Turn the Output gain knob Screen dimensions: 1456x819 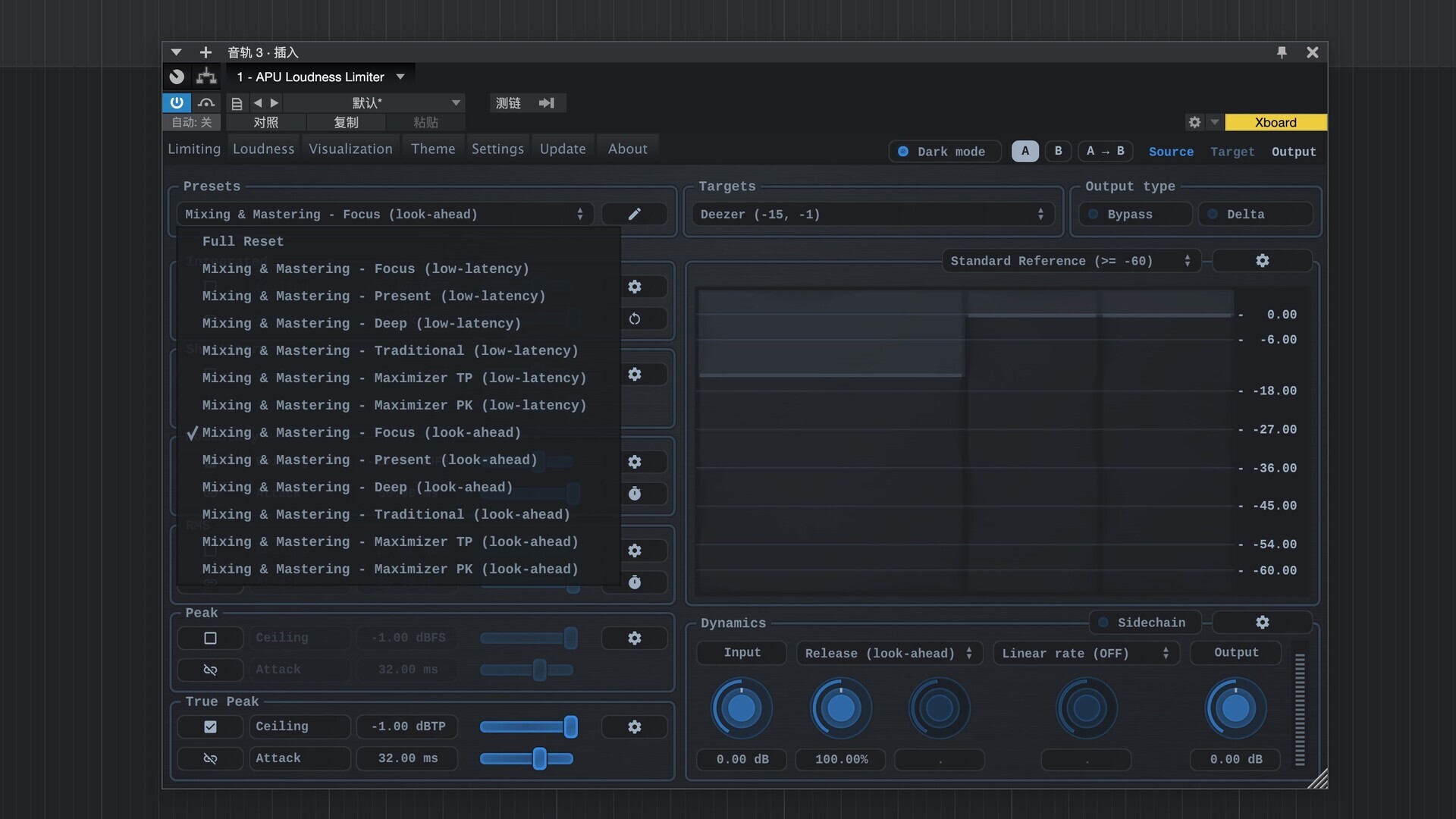point(1235,708)
